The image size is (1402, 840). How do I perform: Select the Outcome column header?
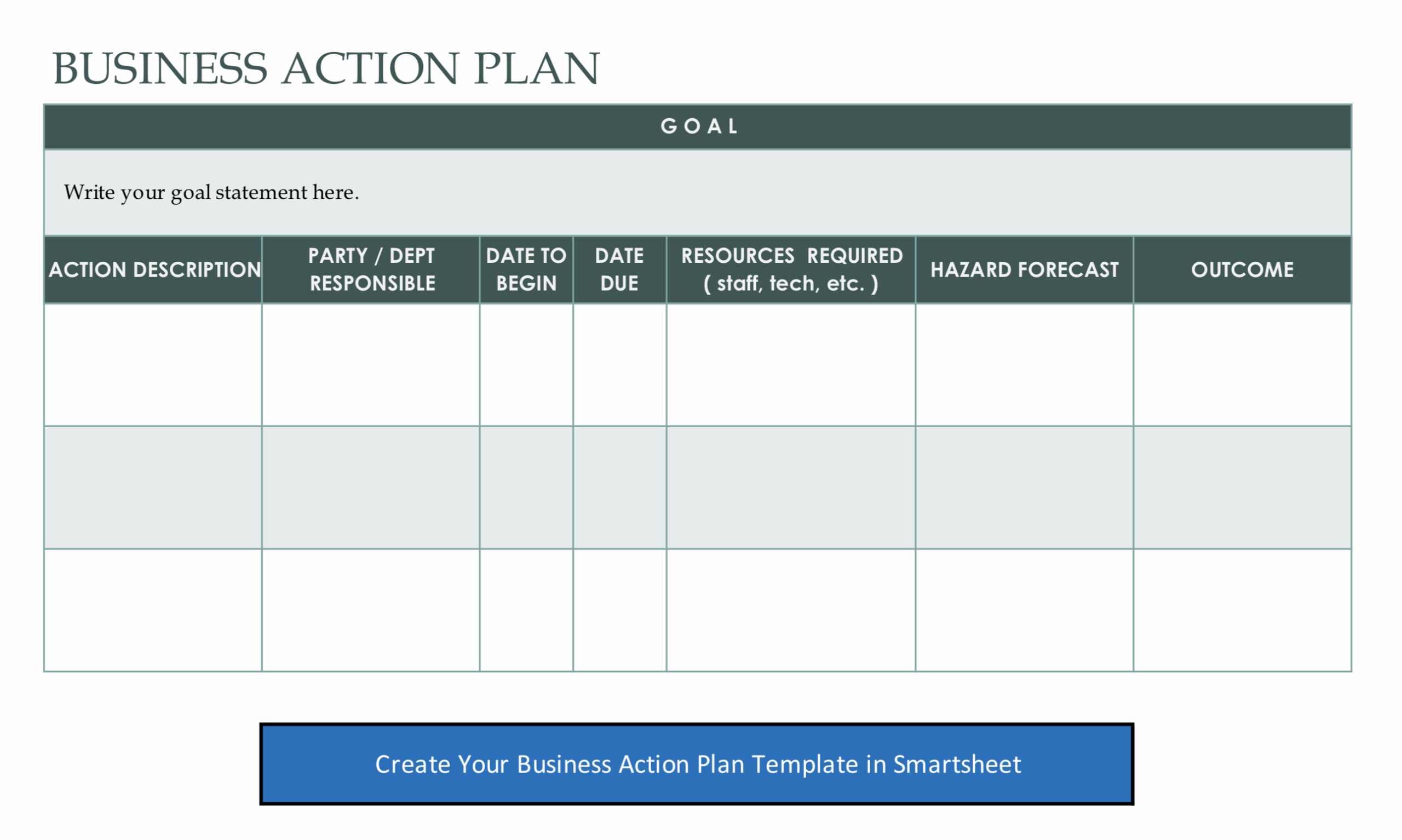click(1243, 270)
